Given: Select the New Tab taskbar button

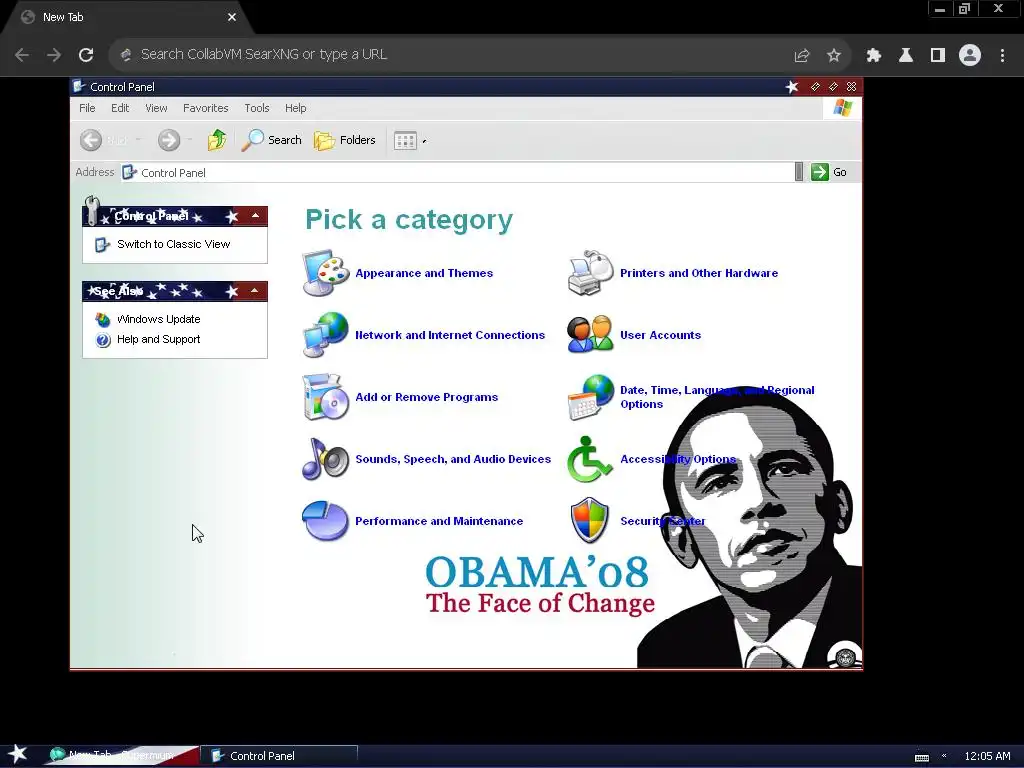Looking at the screenshot, I should tap(121, 756).
